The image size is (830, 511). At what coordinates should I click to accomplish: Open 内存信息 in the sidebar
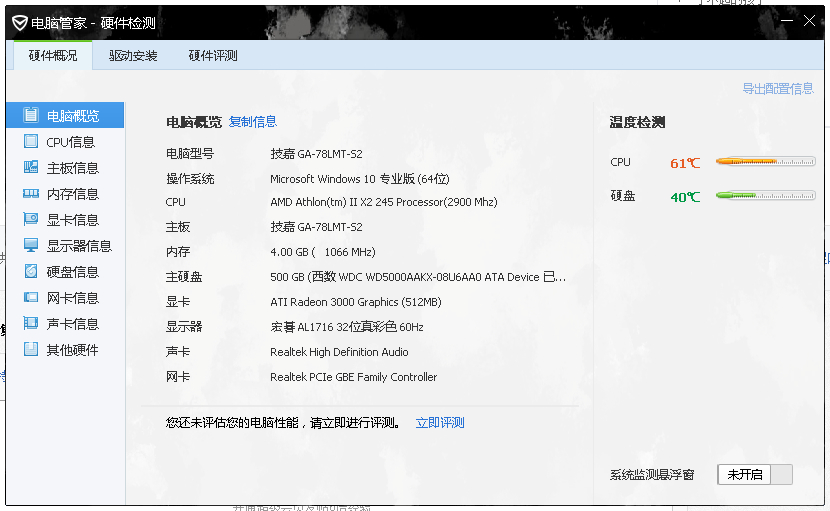click(73, 194)
